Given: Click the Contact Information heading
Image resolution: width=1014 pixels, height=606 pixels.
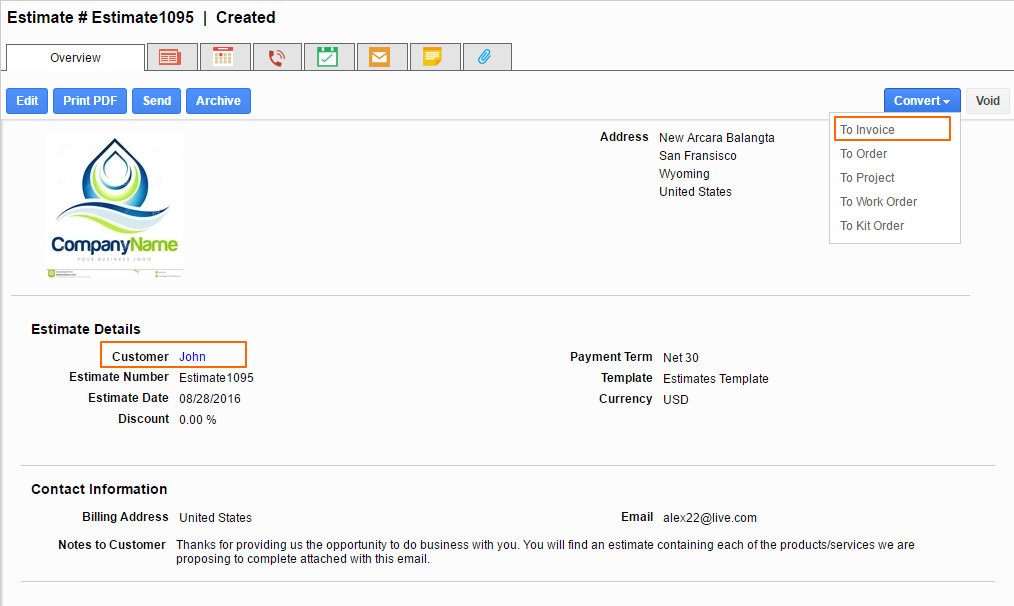Looking at the screenshot, I should pyautogui.click(x=99, y=490).
